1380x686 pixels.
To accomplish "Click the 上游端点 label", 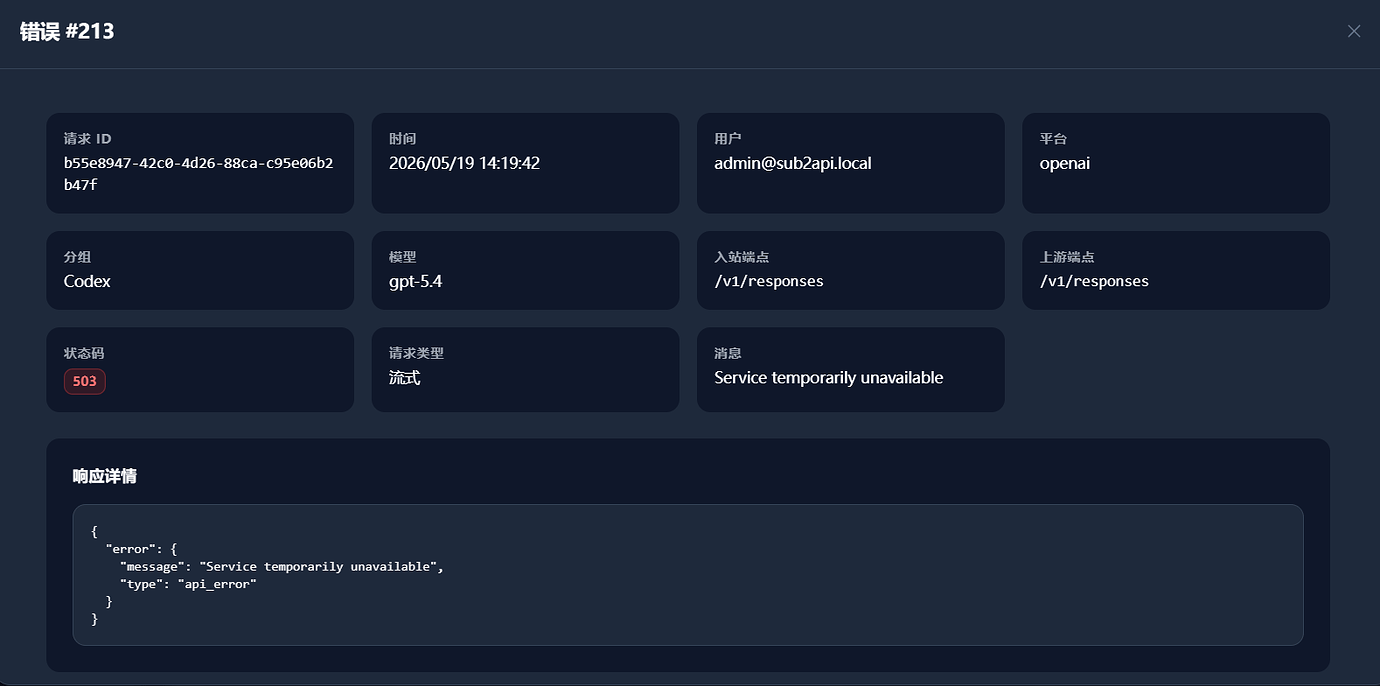I will click(1067, 257).
